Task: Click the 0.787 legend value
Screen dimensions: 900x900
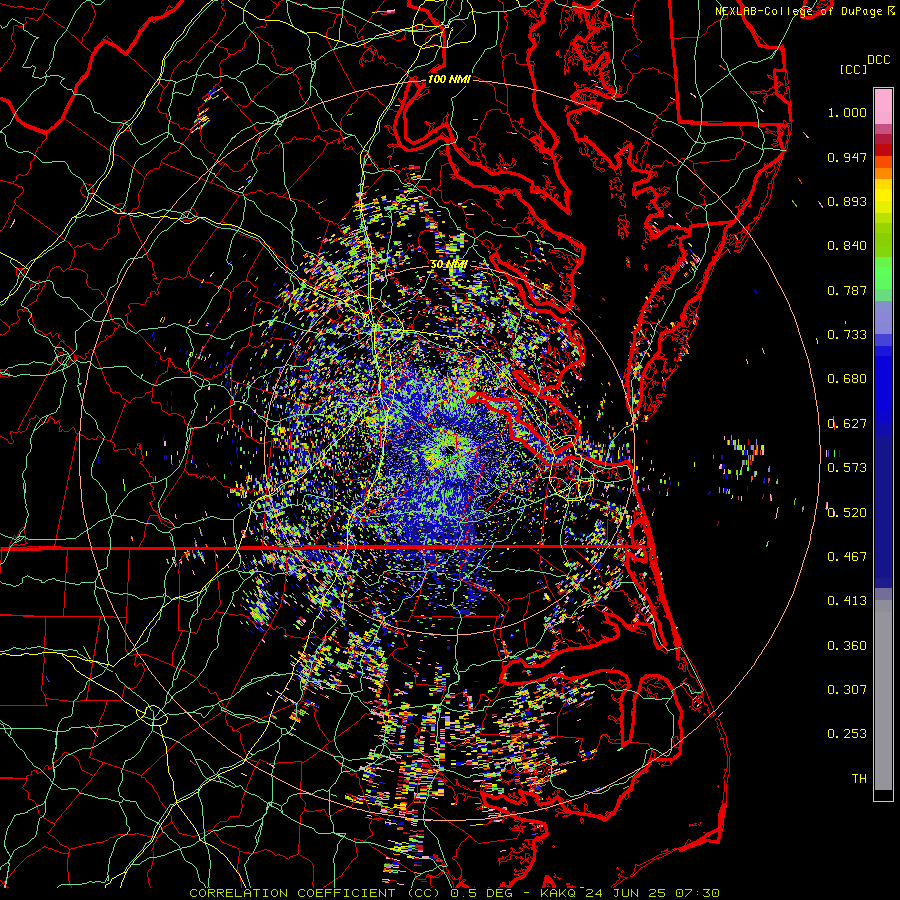Action: [x=847, y=290]
